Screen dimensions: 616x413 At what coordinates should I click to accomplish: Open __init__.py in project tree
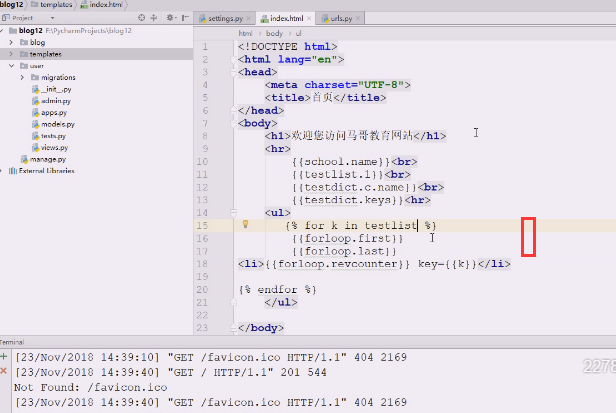pyautogui.click(x=52, y=89)
